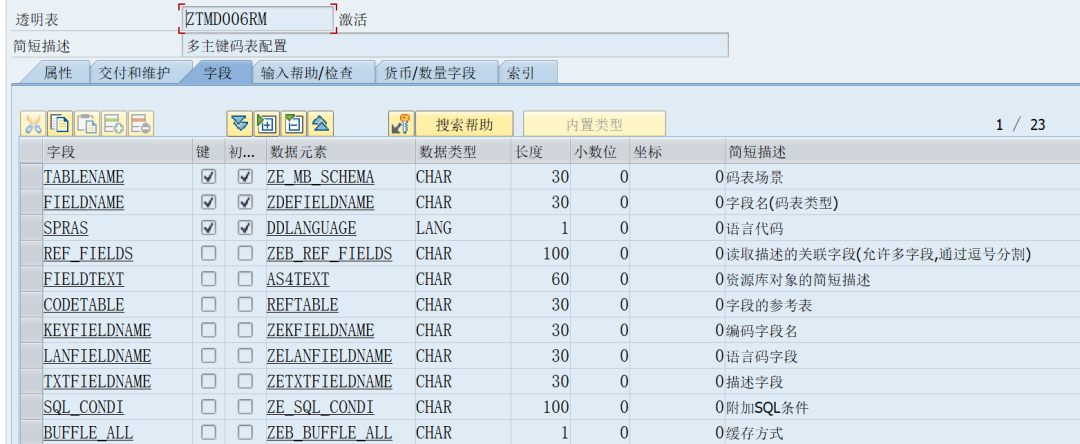Toggle initial-value checkbox for TABLENAME
This screenshot has height=444, width=1080.
[x=245, y=177]
